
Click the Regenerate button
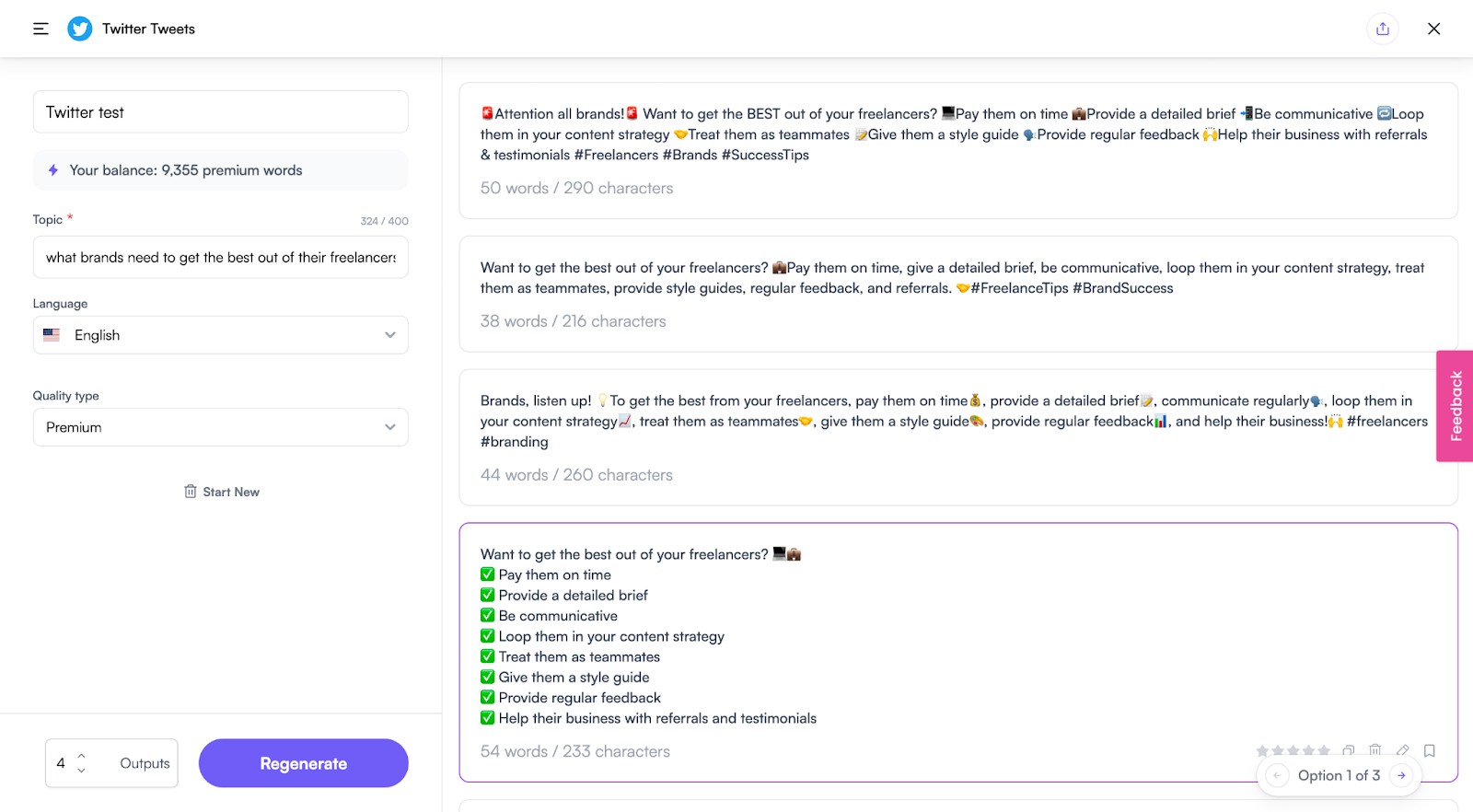[304, 763]
